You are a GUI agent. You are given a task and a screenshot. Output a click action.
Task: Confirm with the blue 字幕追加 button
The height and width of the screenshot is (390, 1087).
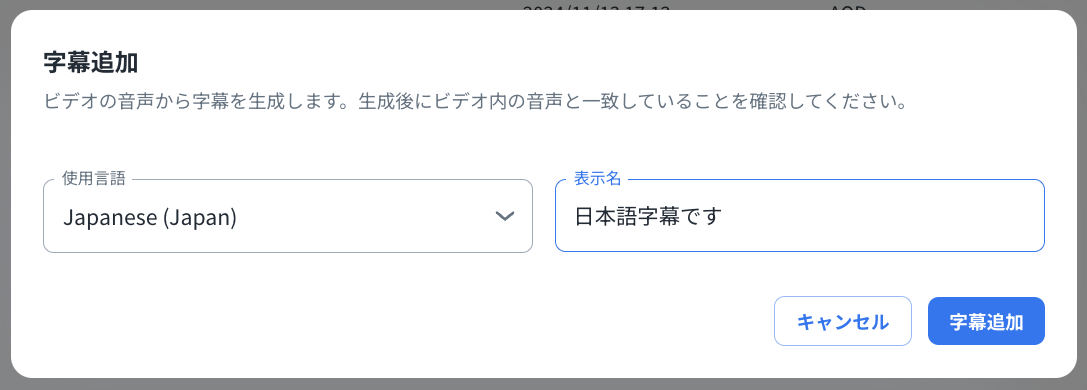986,321
